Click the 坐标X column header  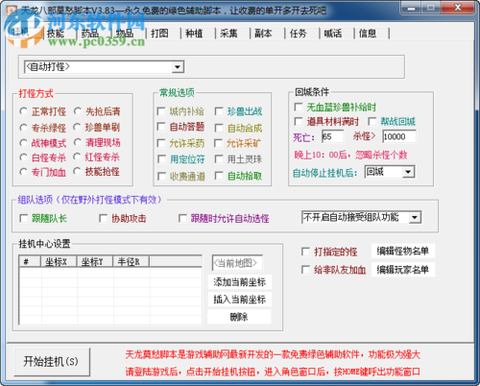[59, 262]
